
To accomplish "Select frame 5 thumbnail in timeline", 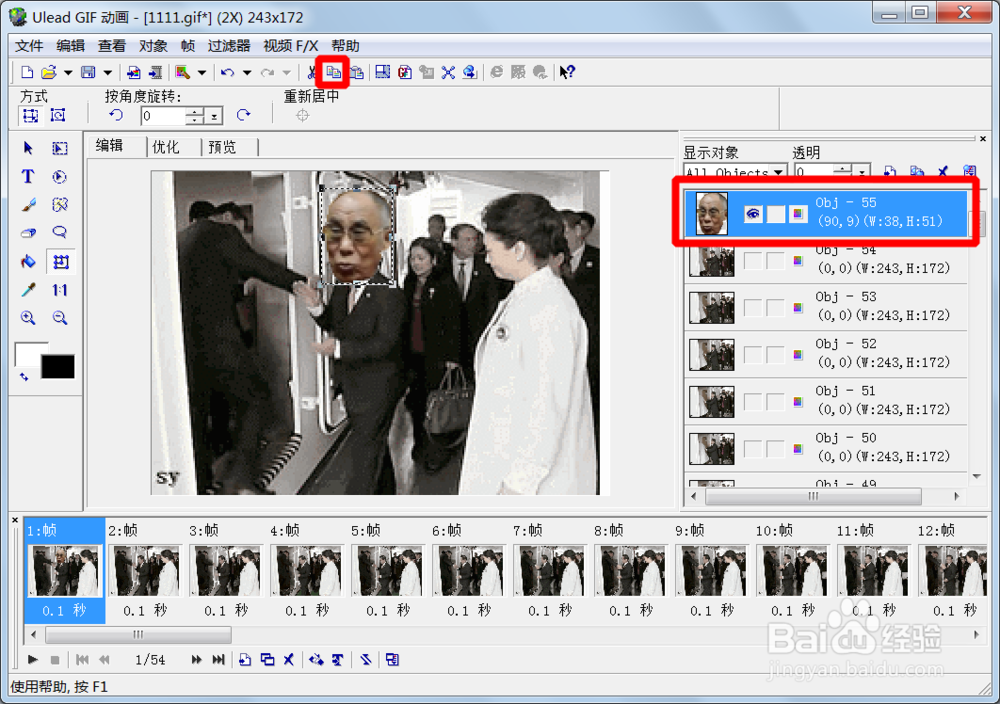I will 387,570.
